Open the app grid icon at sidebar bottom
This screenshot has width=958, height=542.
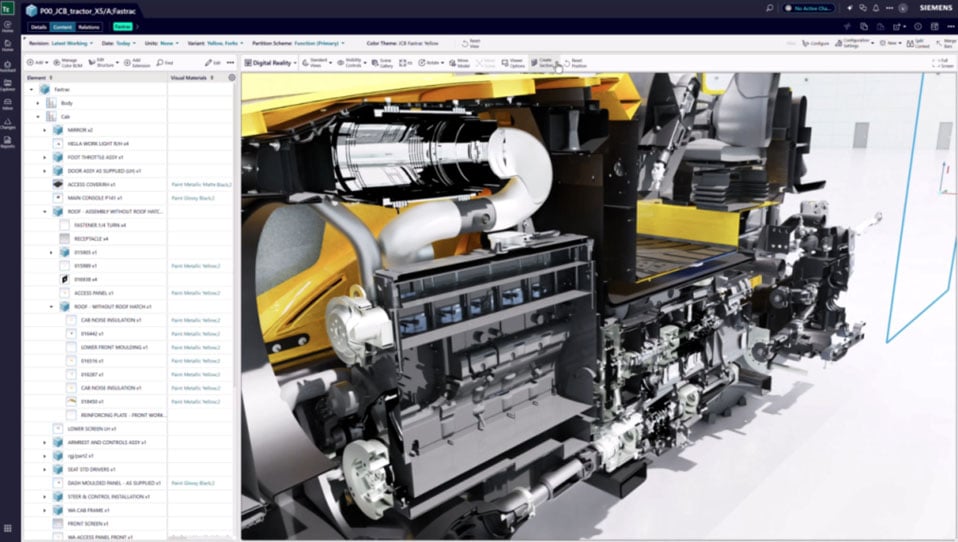tap(7, 528)
